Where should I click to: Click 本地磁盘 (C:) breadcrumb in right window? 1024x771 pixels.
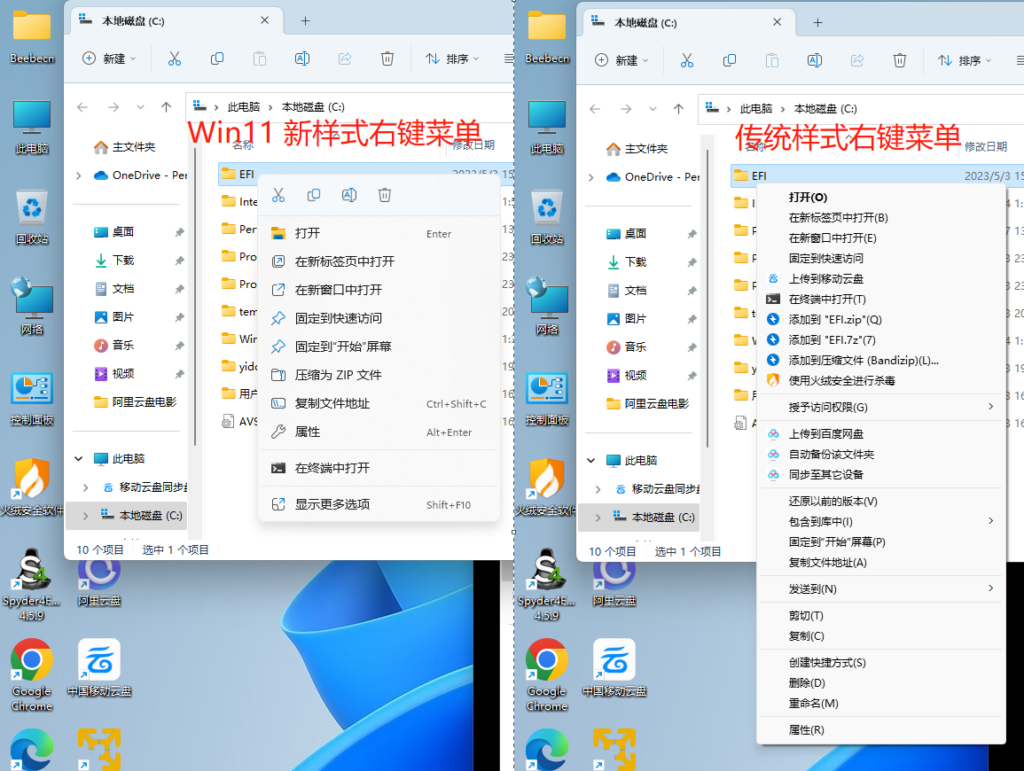(825, 109)
